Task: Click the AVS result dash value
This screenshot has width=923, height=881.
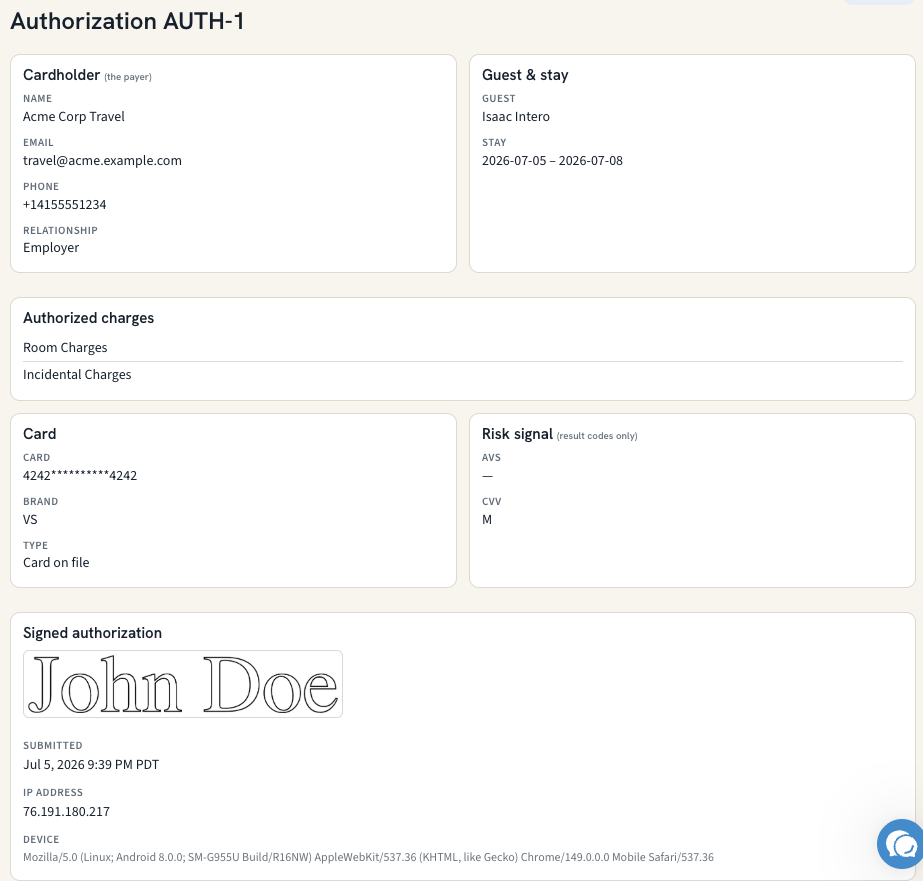Action: coord(487,476)
